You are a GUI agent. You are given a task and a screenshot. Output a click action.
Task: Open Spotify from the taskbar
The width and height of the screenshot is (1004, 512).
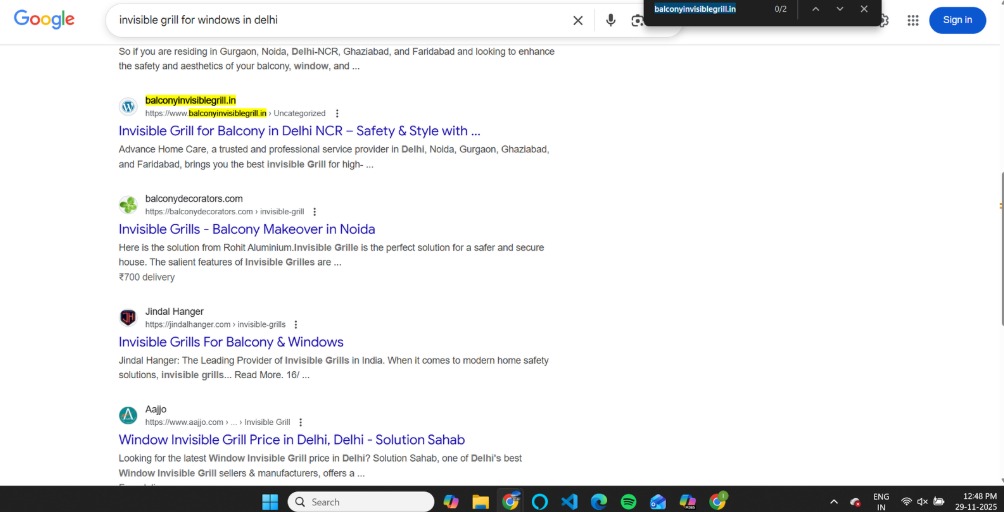[628, 501]
